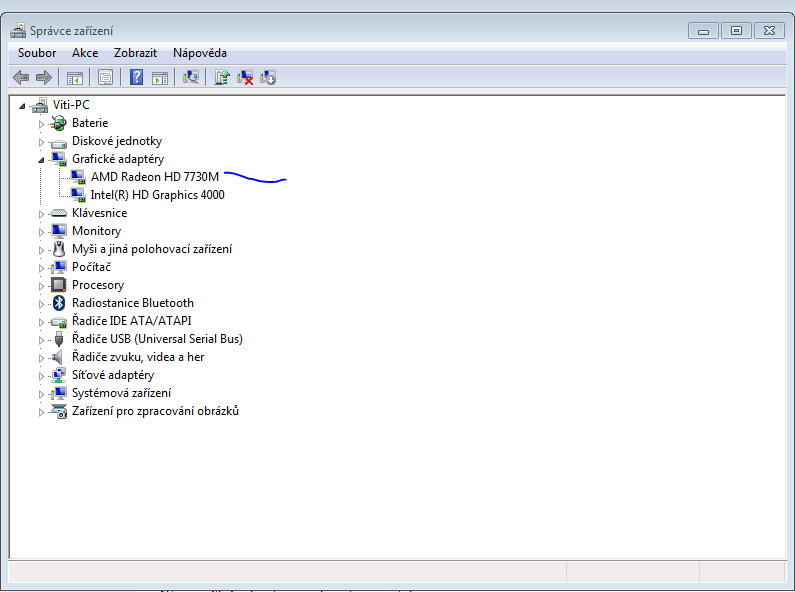Screen dimensions: 795x592
Task: Click the AMD Radeon adapter icon
Action: point(78,177)
